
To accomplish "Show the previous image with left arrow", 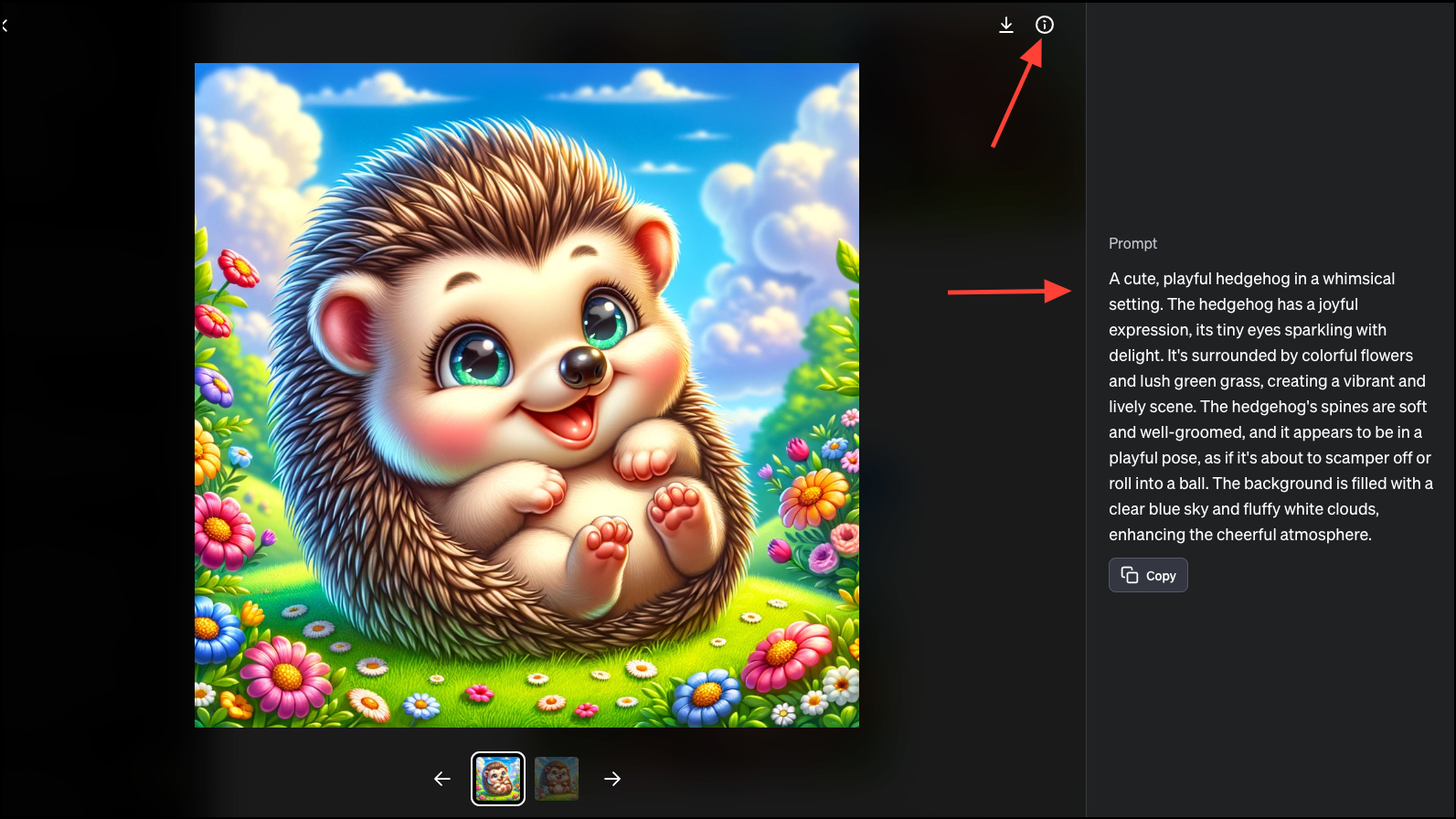I will tap(442, 779).
